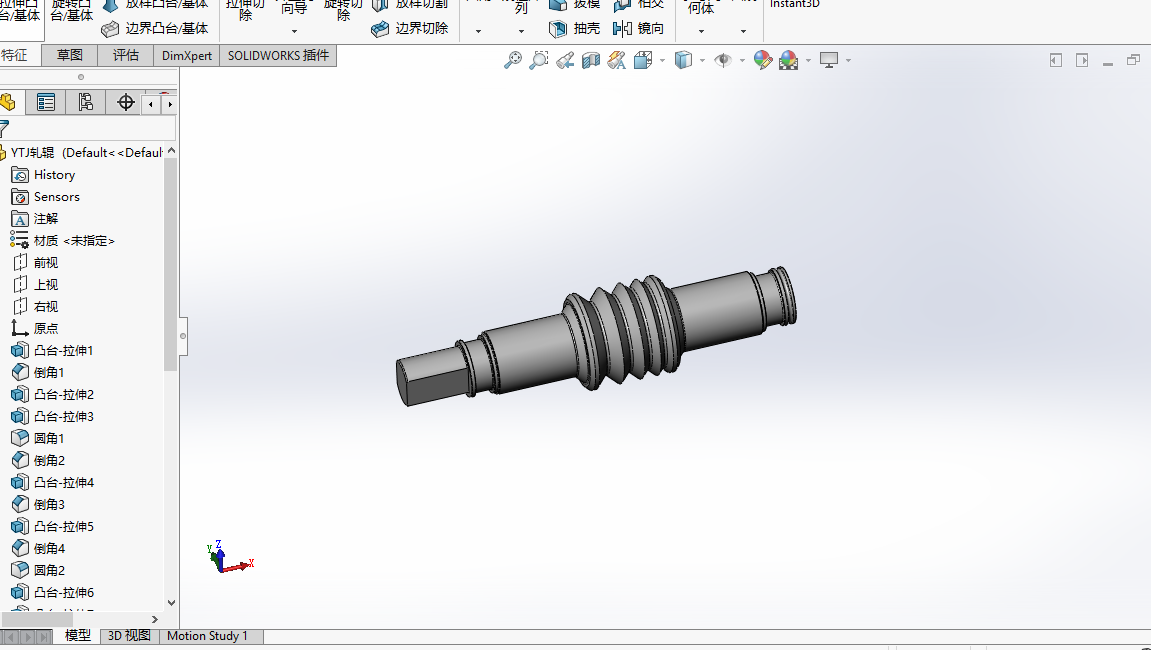The height and width of the screenshot is (650, 1151).
Task: Click the tree horizontal scroll right arrow
Action: [x=155, y=620]
